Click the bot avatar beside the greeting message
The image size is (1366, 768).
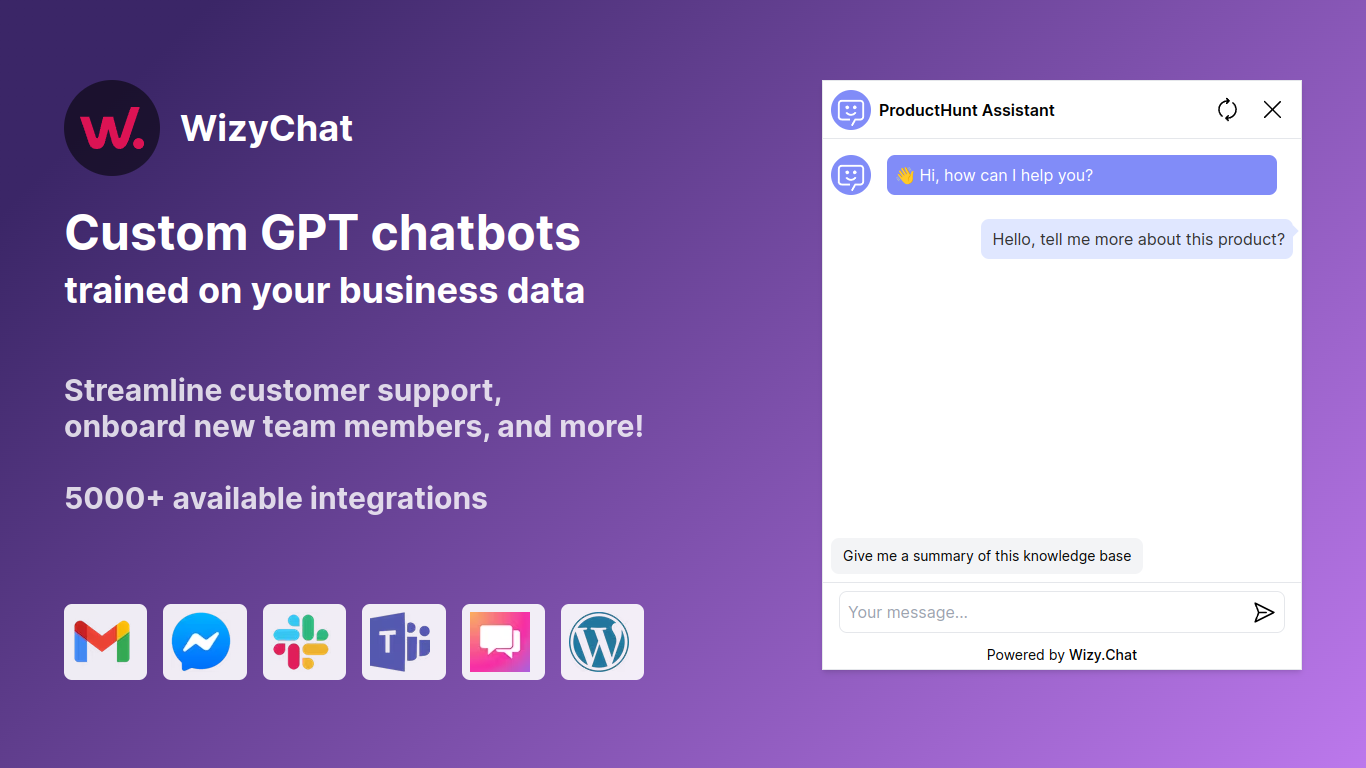pos(850,175)
